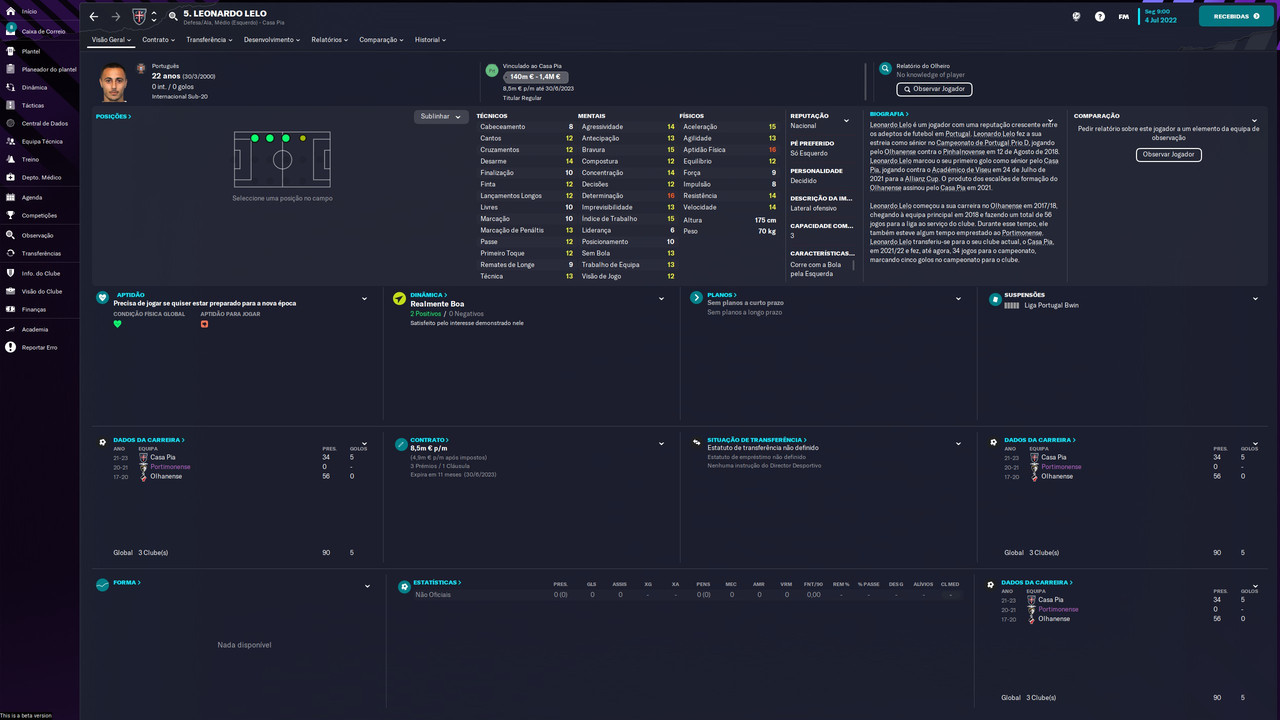
Task: Expand the Dinâmica panel chevron
Action: coord(661,298)
